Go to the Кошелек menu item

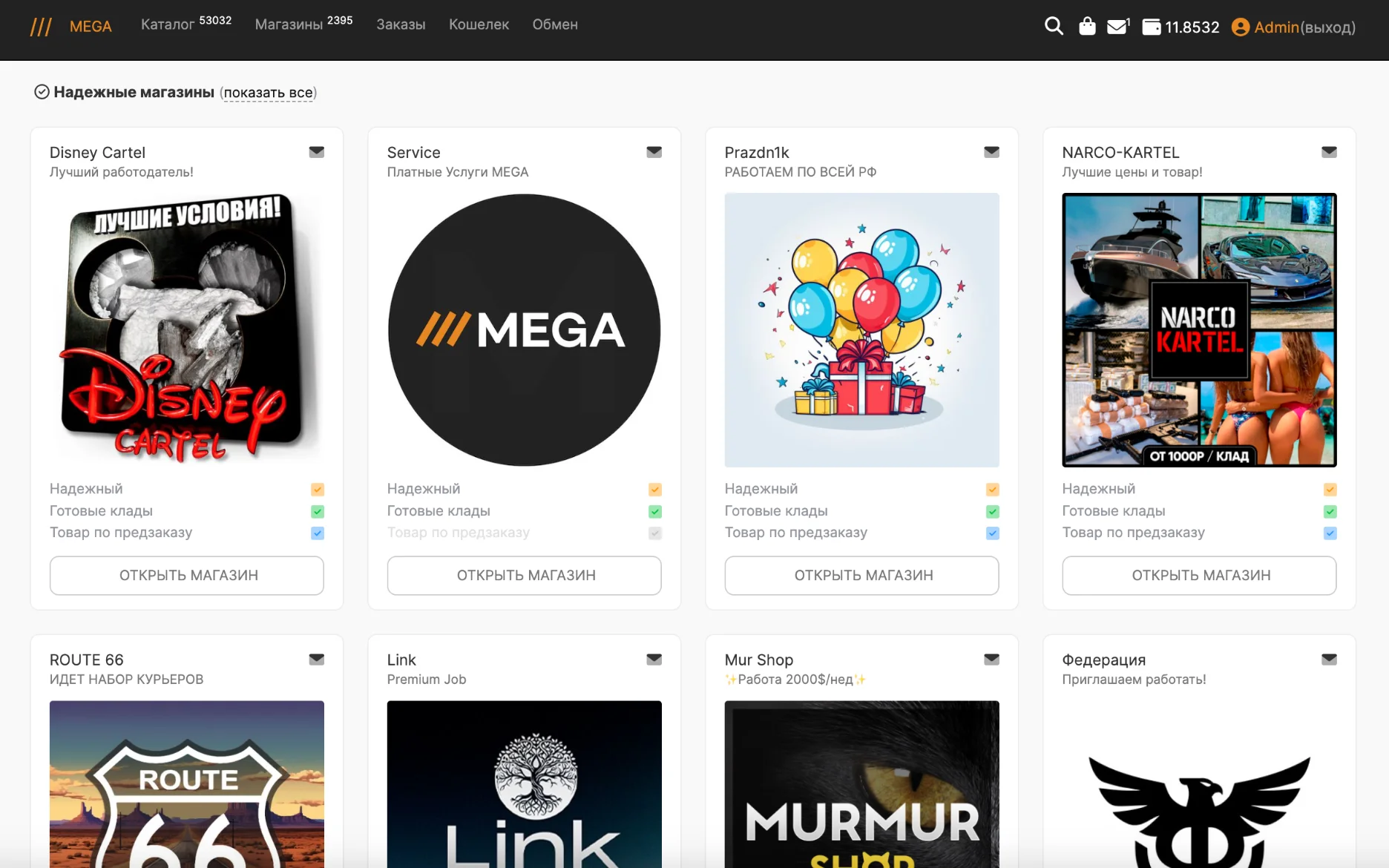click(479, 24)
